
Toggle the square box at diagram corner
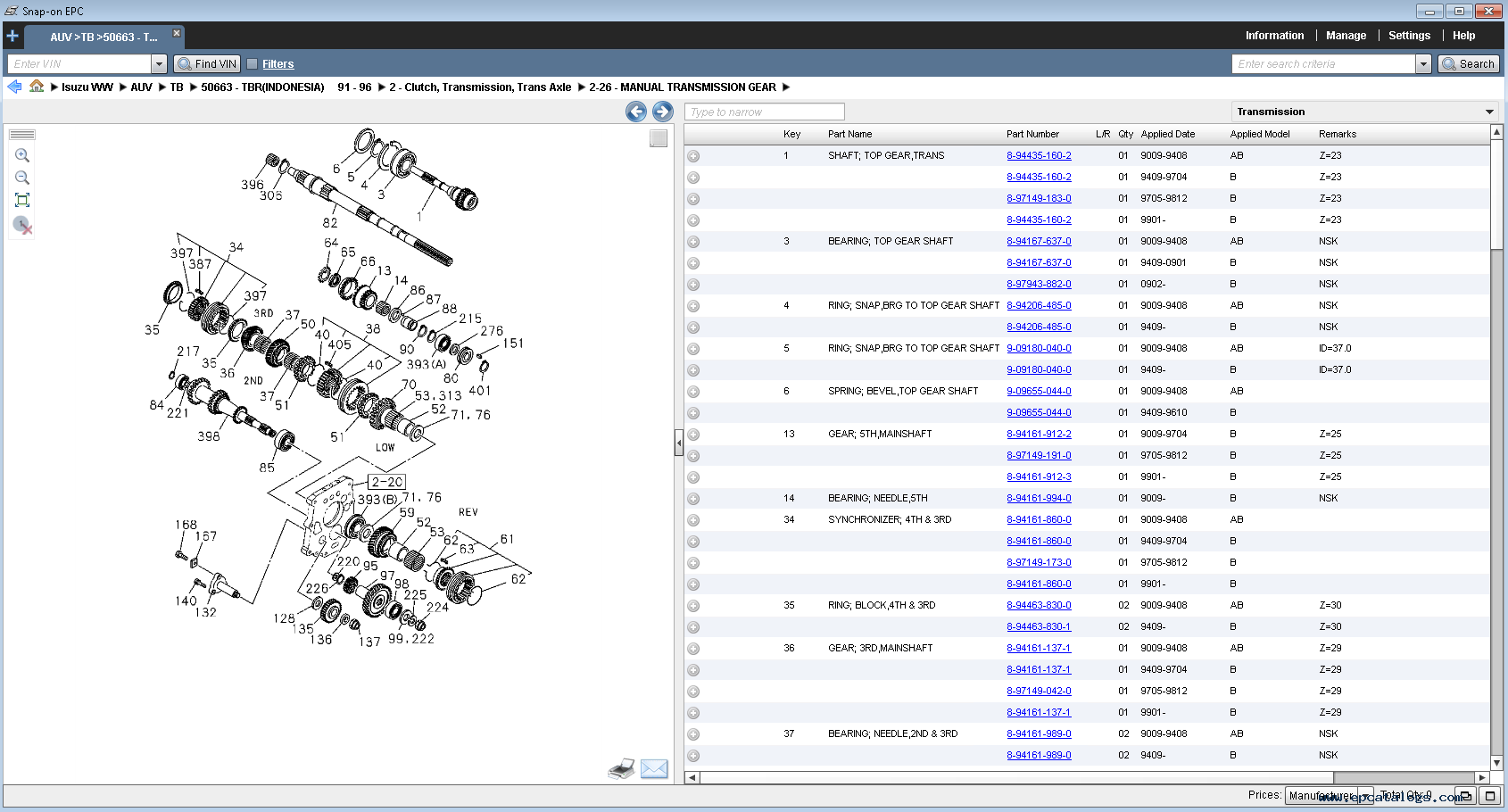coord(659,138)
